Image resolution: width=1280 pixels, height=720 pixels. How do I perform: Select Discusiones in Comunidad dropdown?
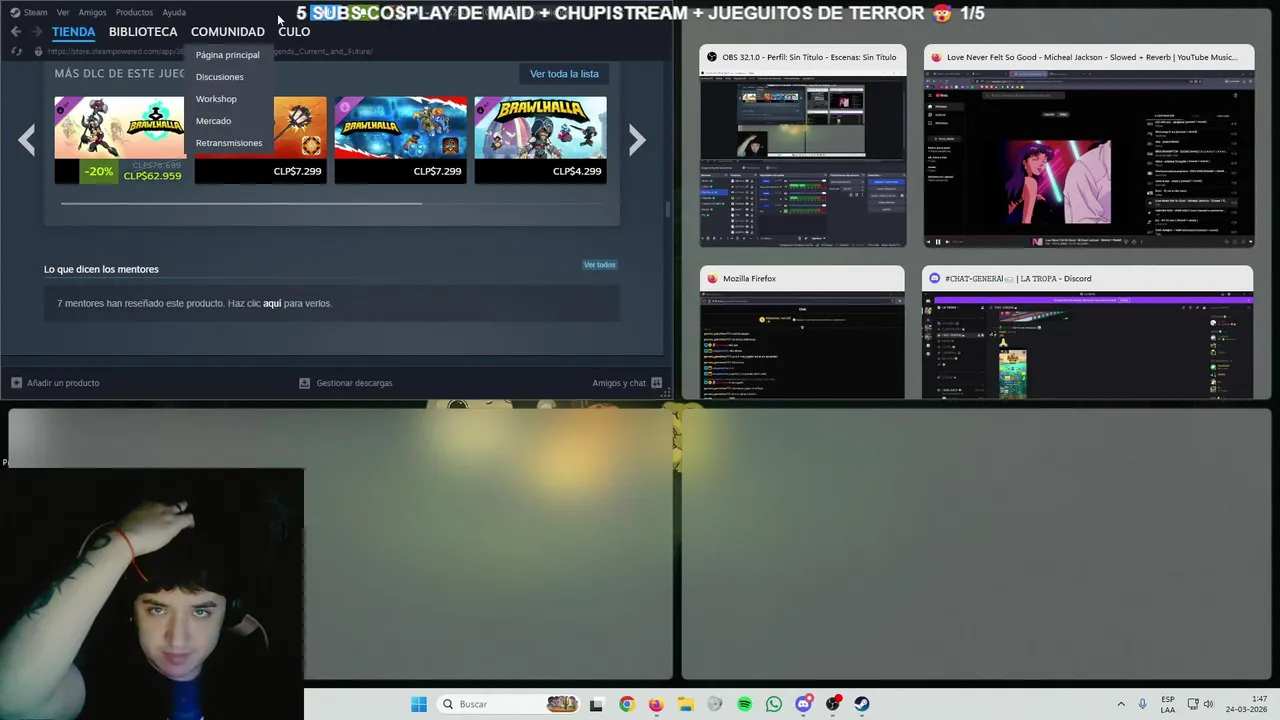coord(220,77)
